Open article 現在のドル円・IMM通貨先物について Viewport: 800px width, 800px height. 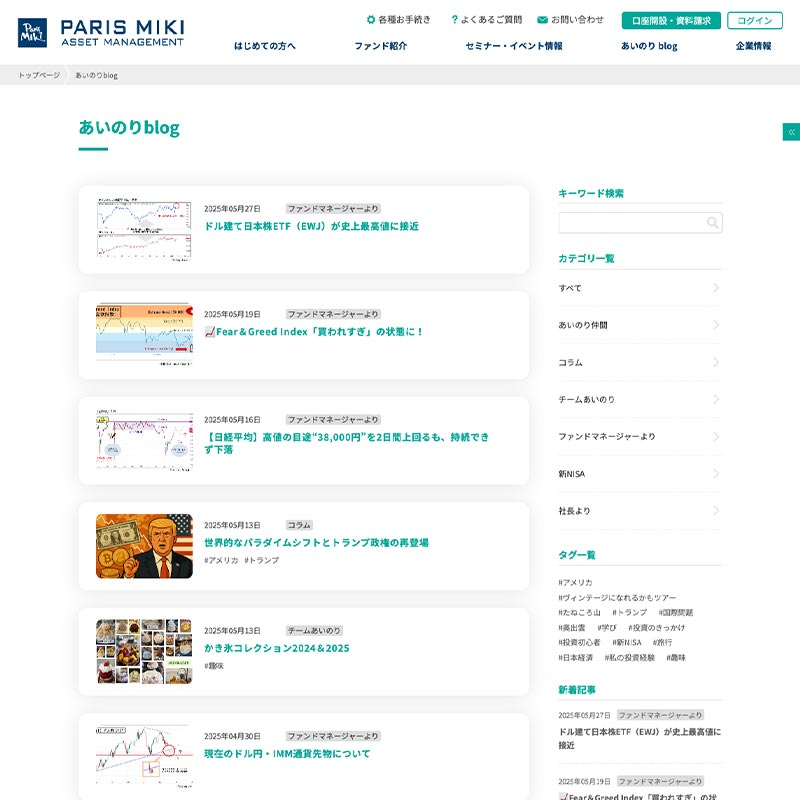[287, 754]
